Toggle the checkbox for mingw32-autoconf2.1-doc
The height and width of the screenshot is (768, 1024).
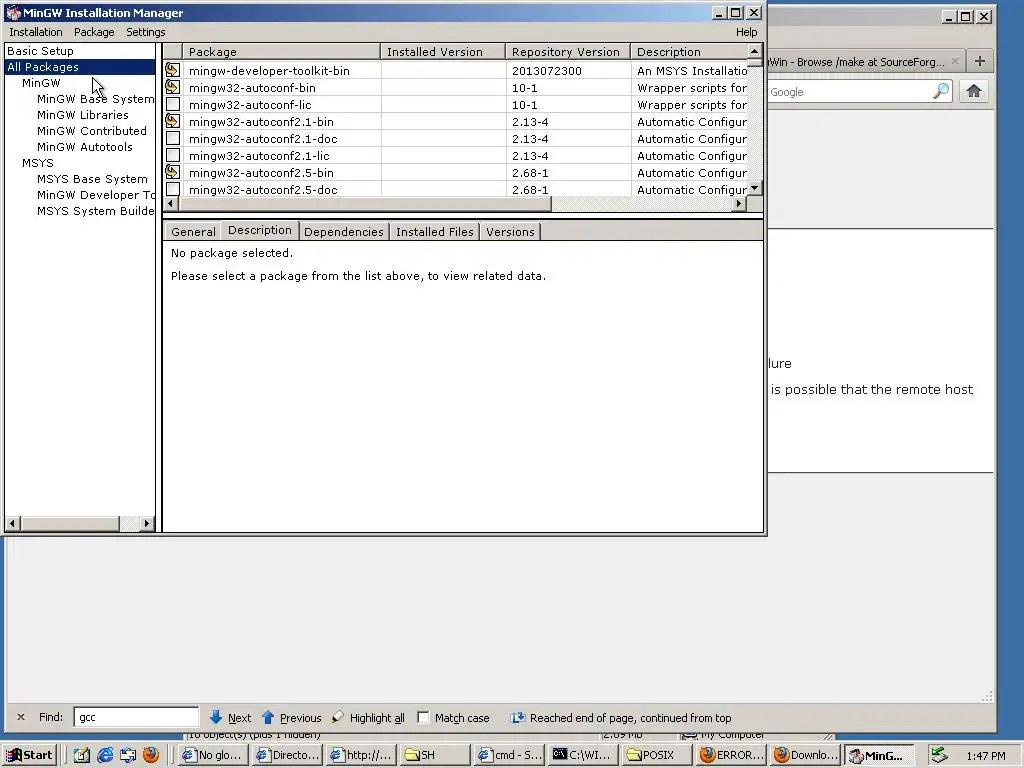pos(173,138)
